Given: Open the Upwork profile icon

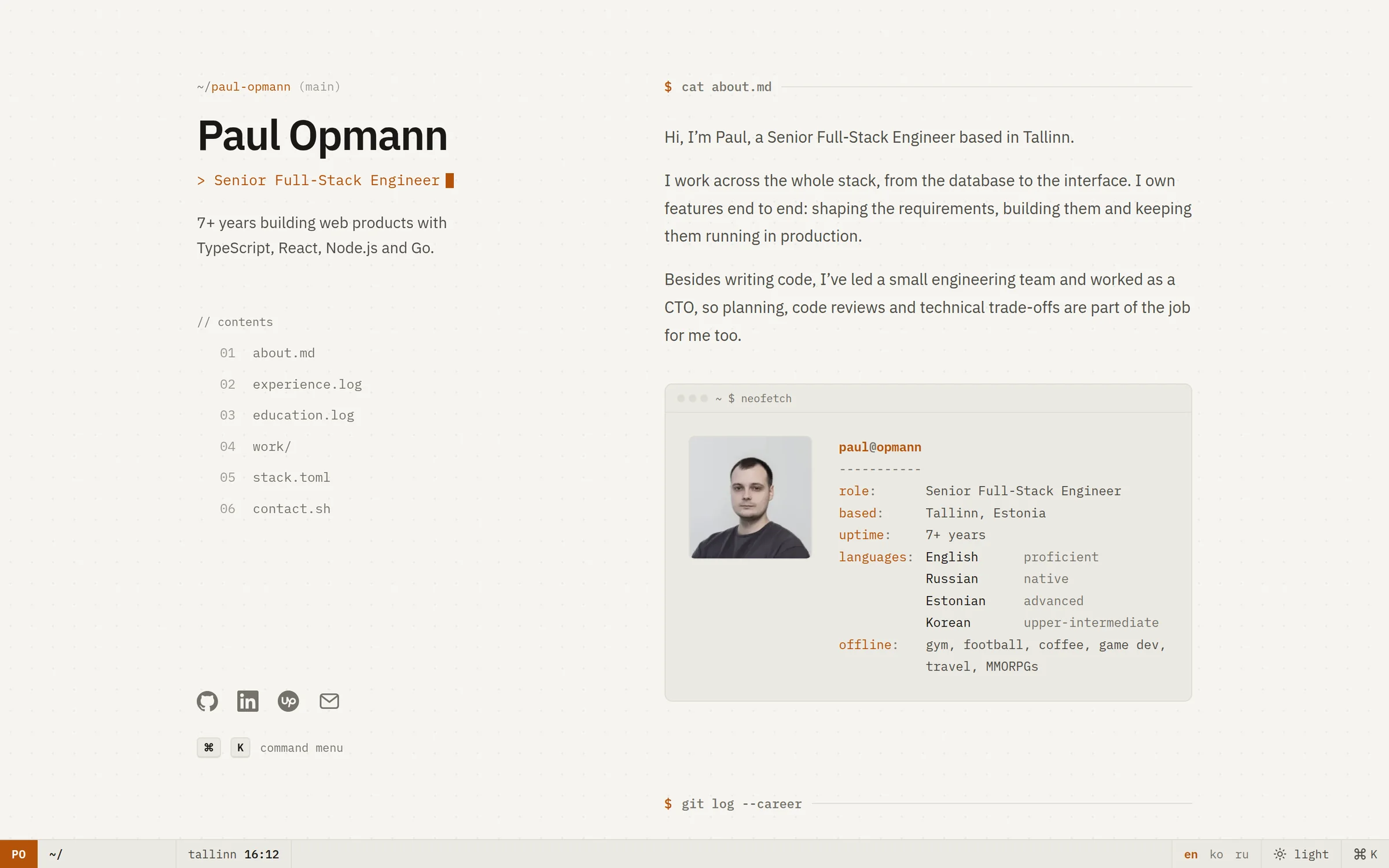Looking at the screenshot, I should point(288,701).
